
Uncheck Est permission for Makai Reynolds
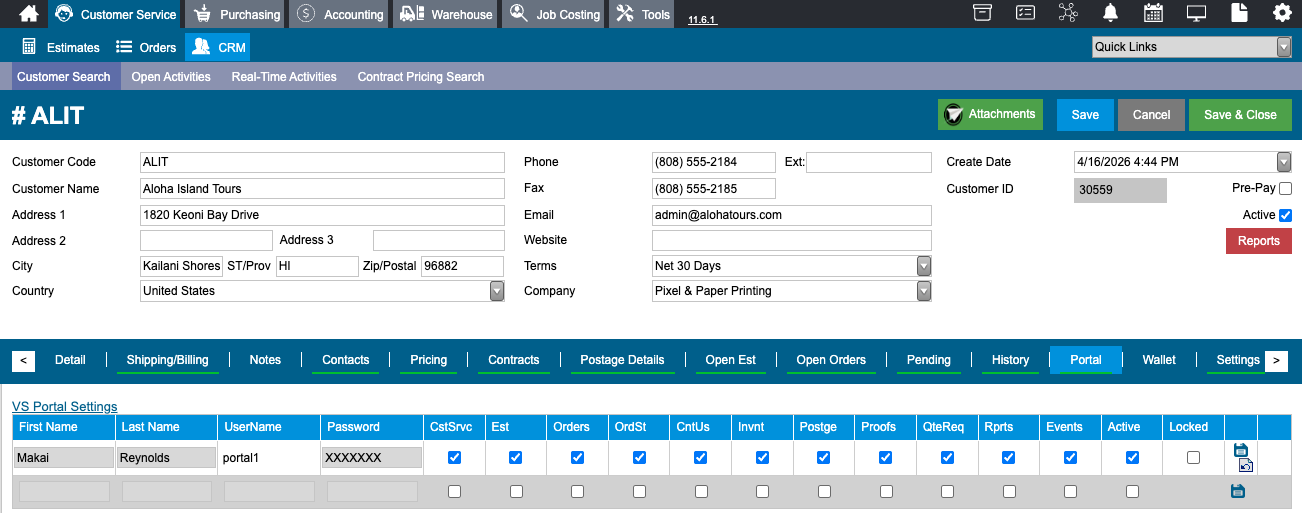(516, 457)
